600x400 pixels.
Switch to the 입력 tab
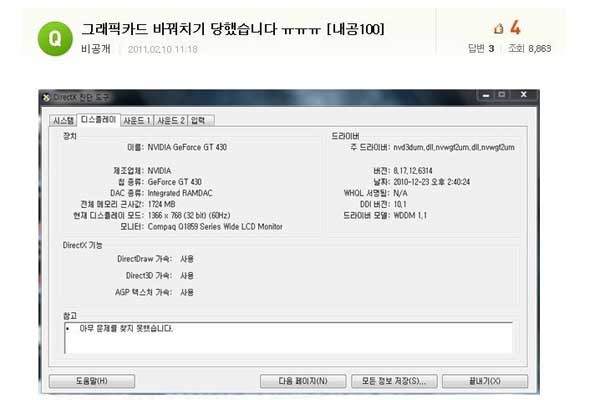point(198,119)
